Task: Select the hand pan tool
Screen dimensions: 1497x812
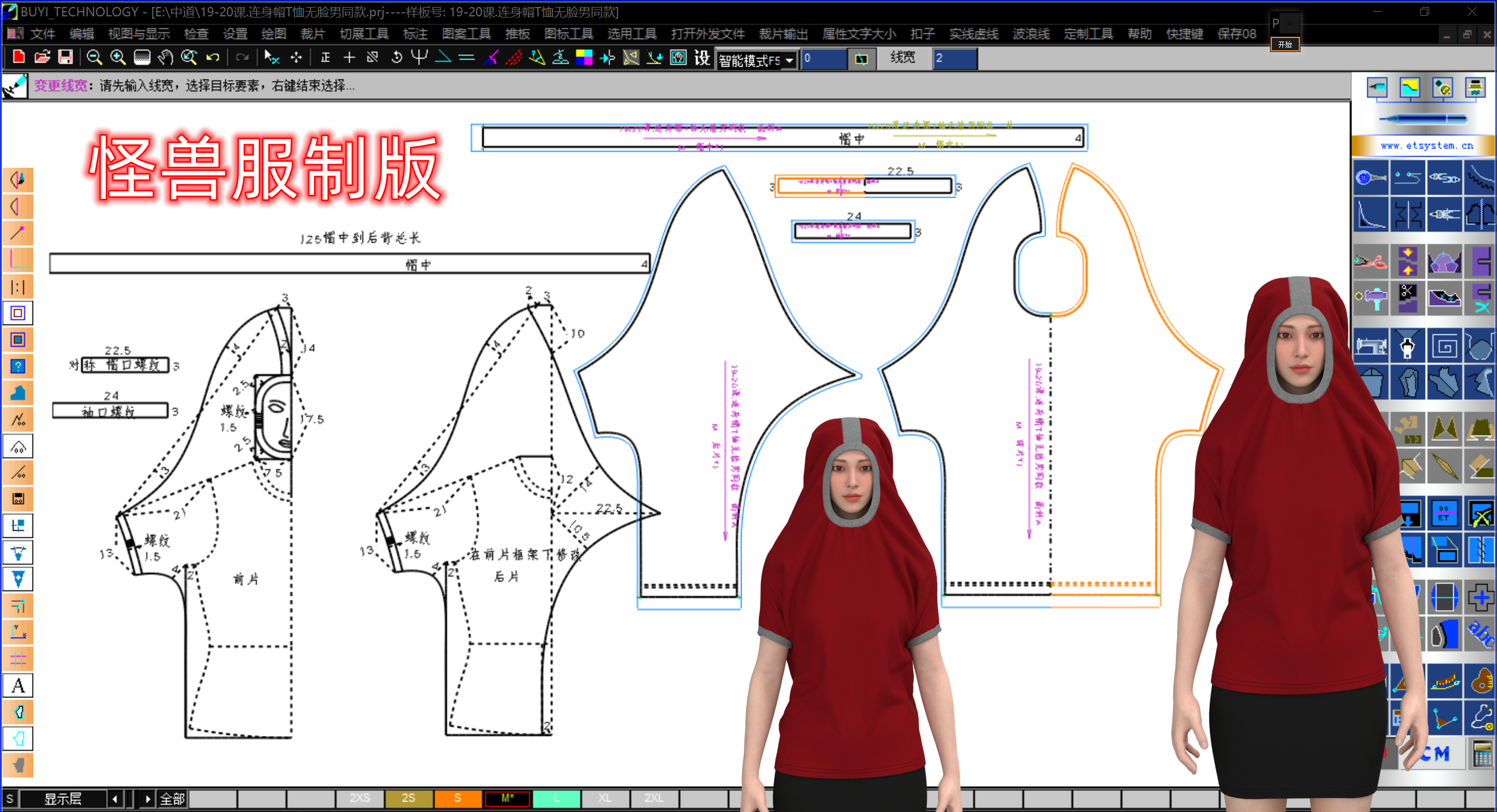Action: coord(165,57)
